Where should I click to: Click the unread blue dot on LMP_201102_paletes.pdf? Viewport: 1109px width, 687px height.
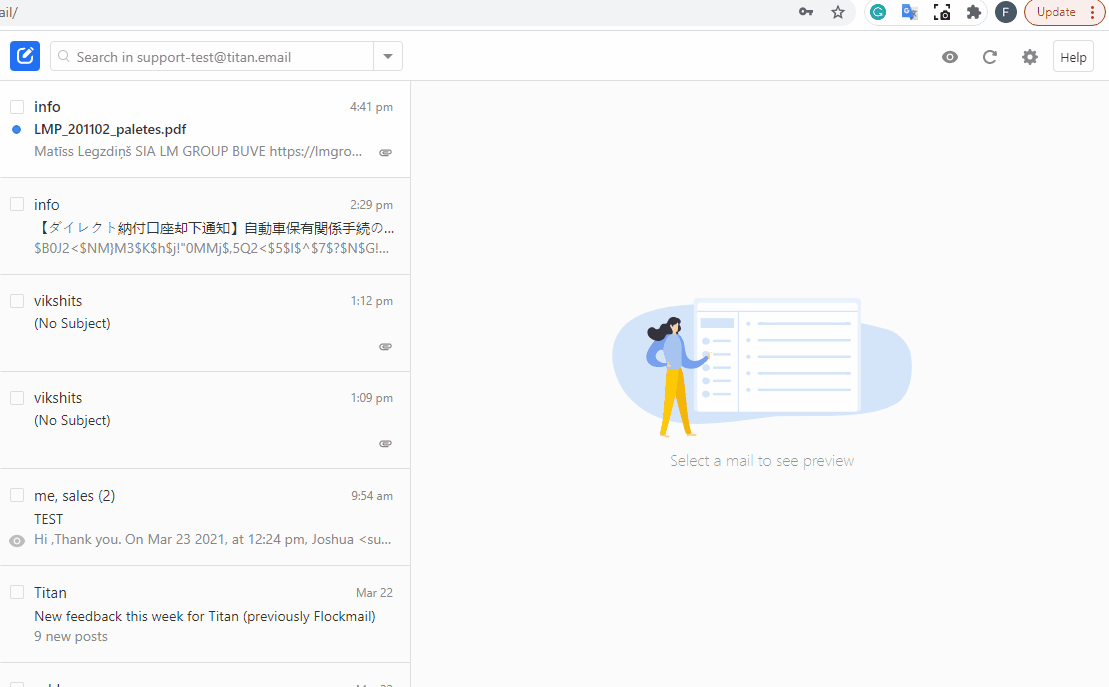[16, 129]
